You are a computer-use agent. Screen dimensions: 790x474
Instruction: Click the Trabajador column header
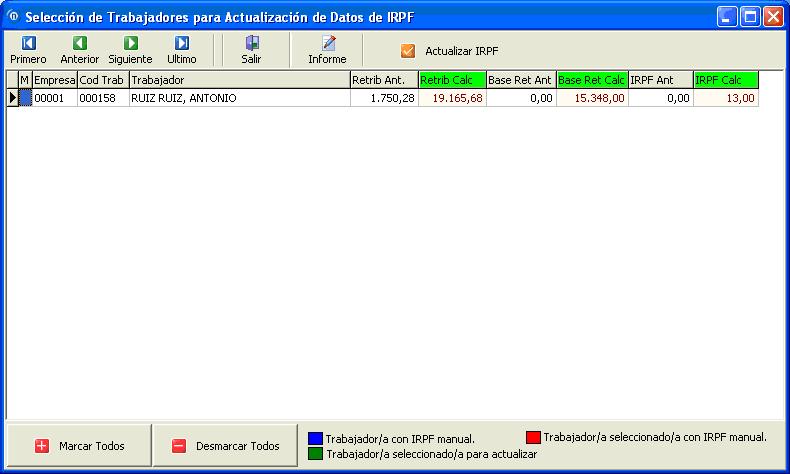pos(240,80)
